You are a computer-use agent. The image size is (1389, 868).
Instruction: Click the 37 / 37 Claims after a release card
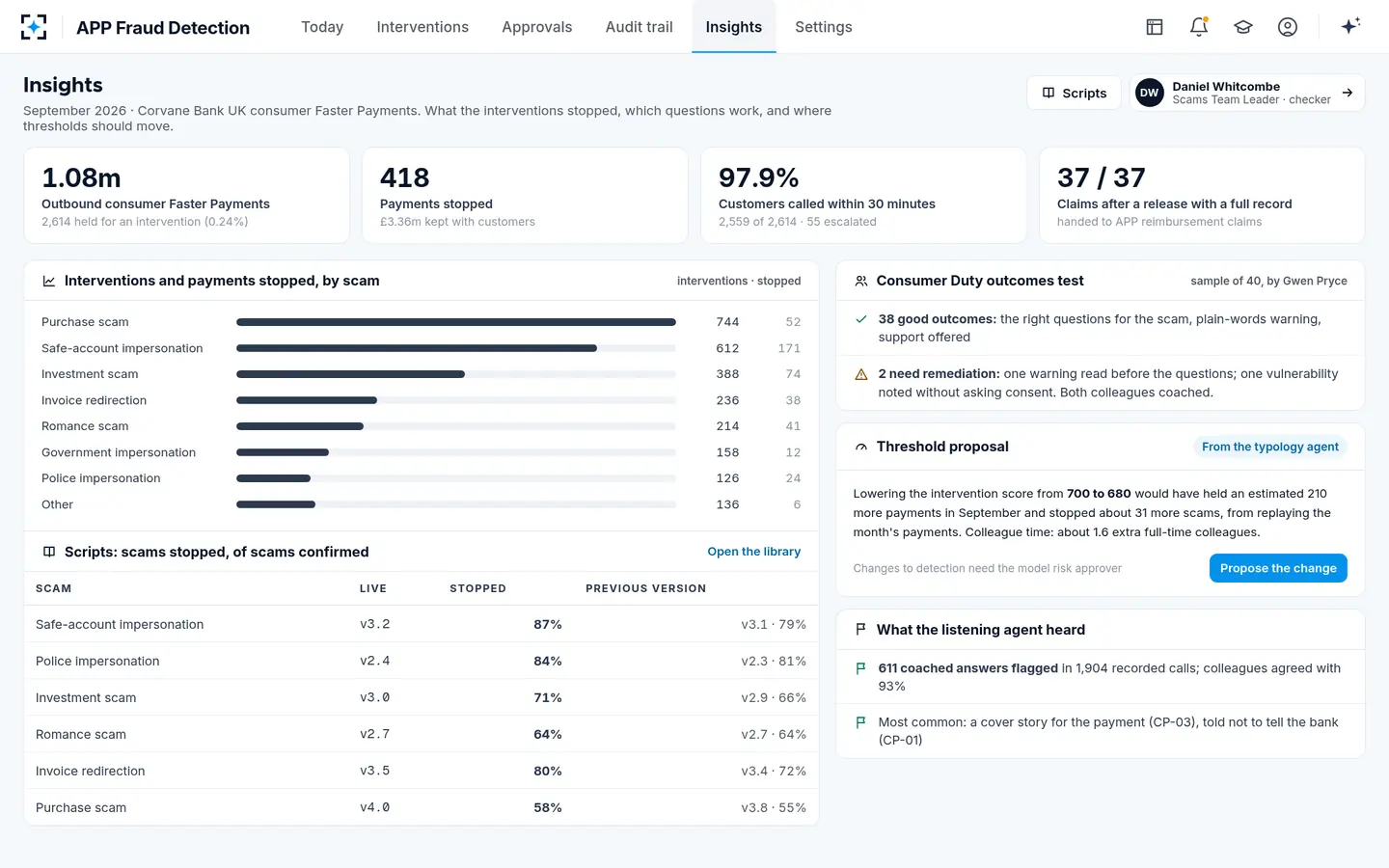point(1202,195)
